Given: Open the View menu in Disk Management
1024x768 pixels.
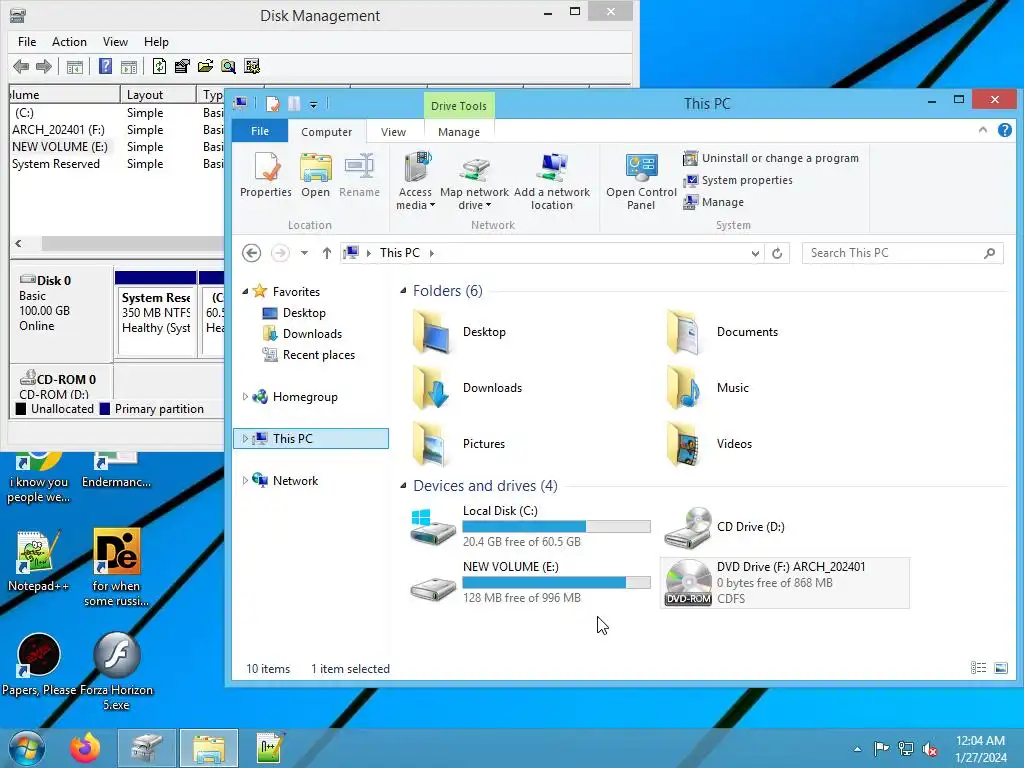Looking at the screenshot, I should [x=115, y=42].
